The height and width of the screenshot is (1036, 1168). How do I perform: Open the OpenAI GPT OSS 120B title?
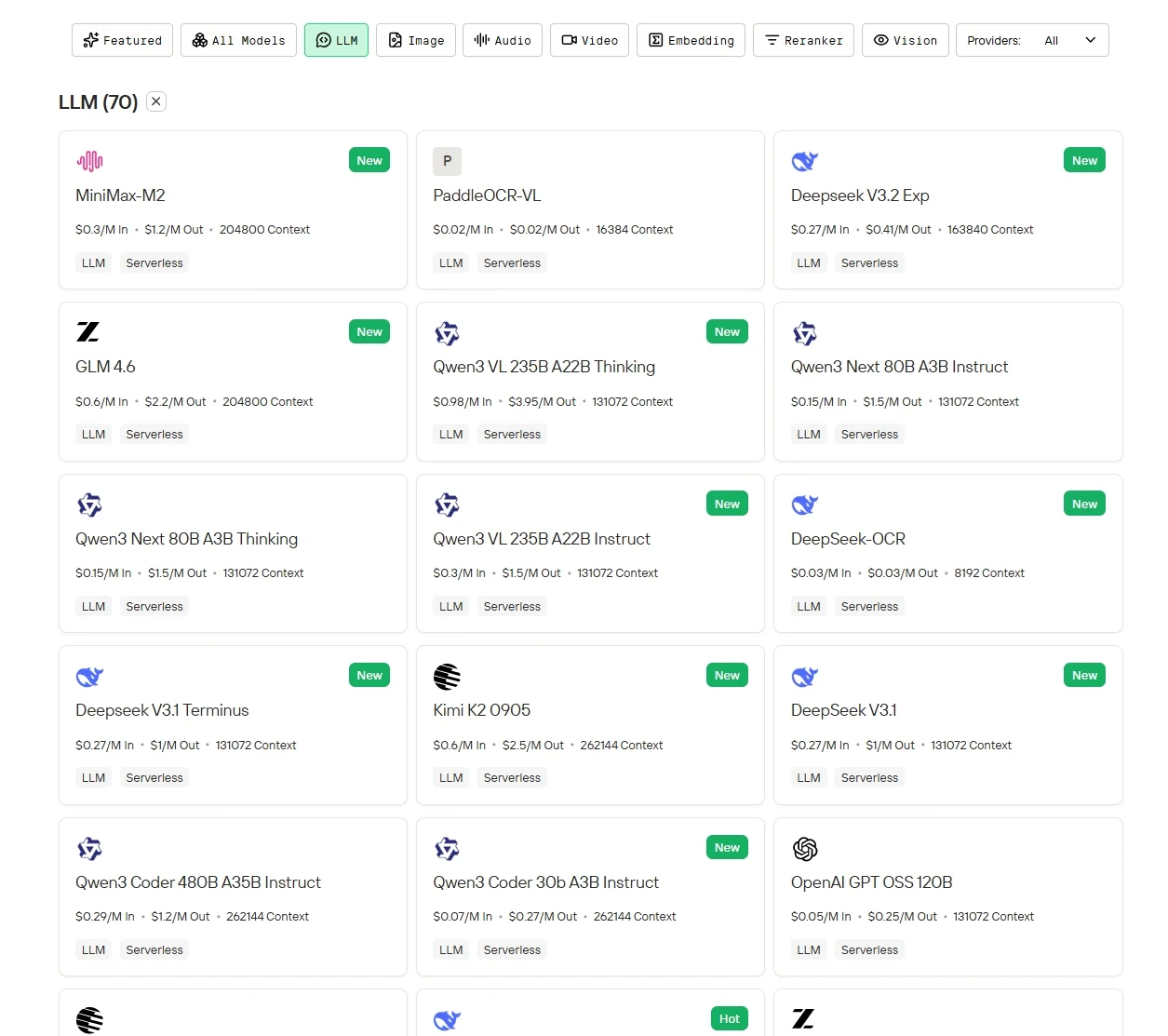point(872,882)
